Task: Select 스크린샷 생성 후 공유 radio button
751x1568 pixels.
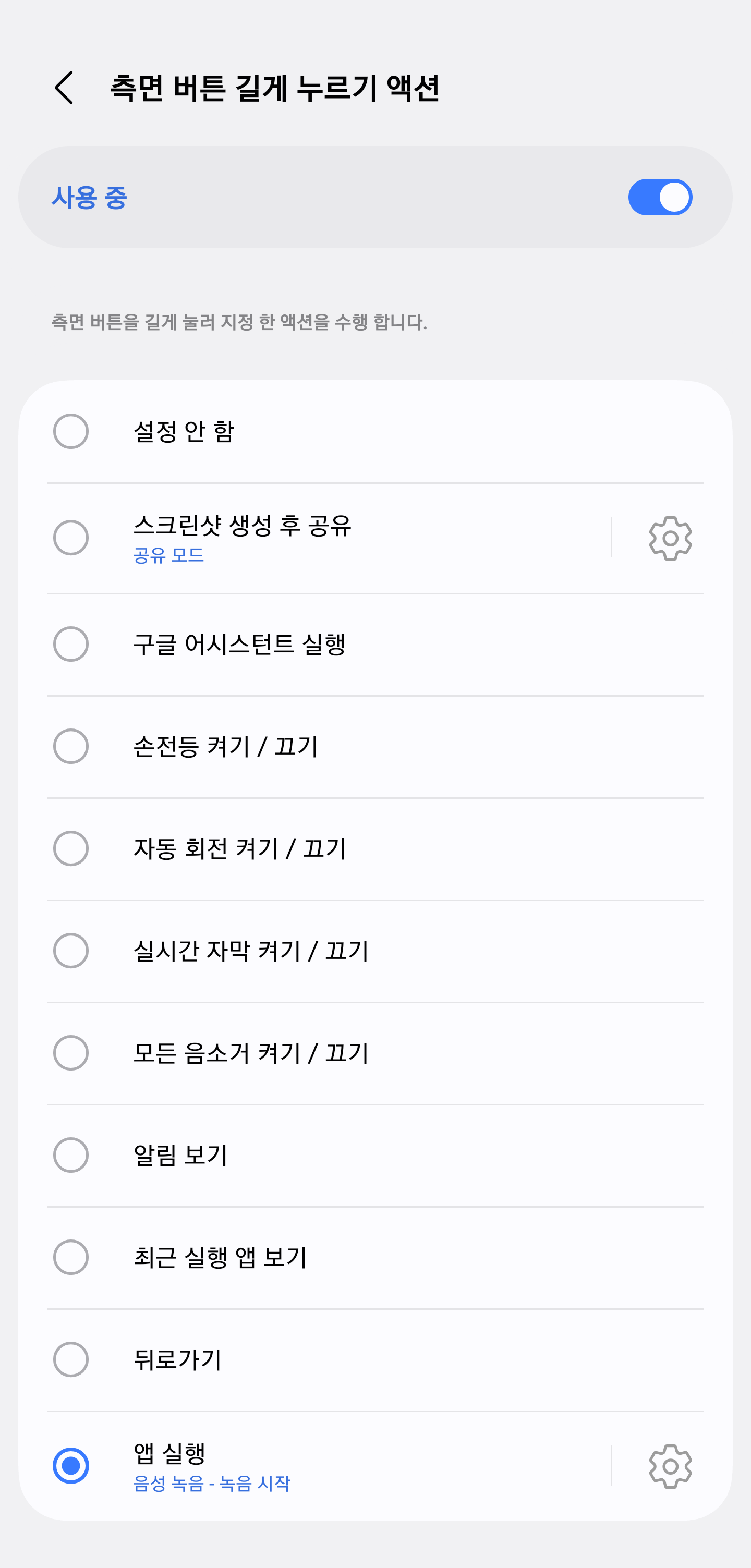Action: click(x=71, y=538)
